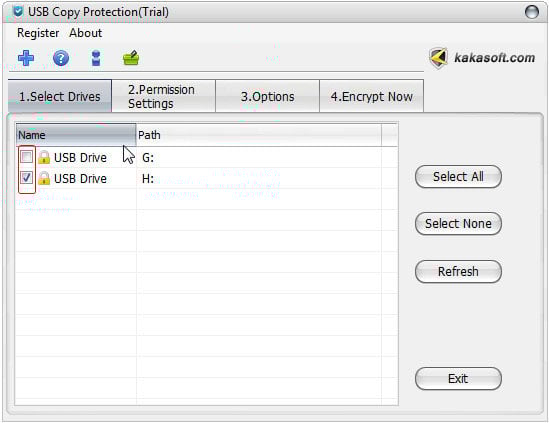Check the USB Drive G: checkbox
This screenshot has height=423, width=549.
[27, 157]
